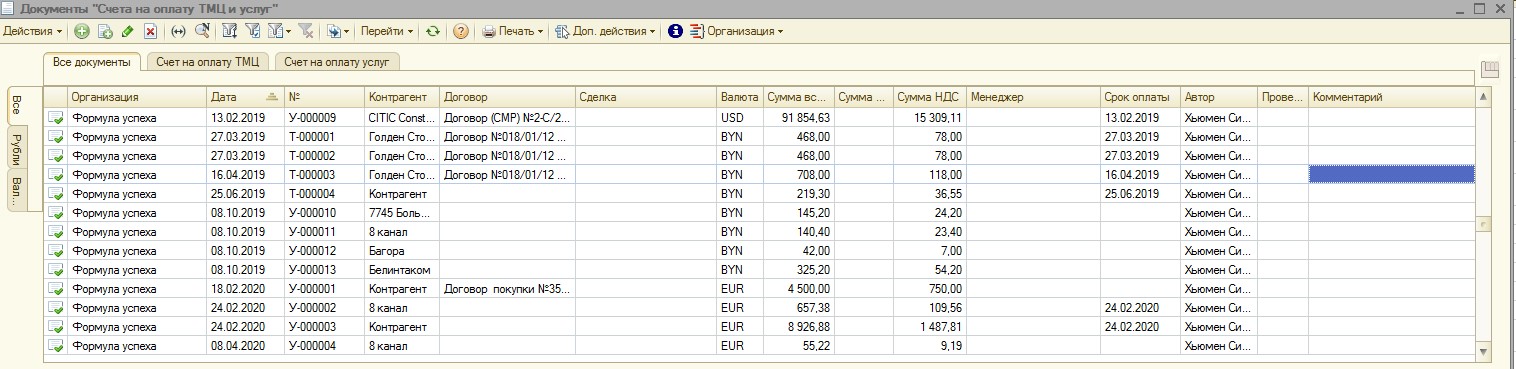1516x369 pixels.
Task: Select the CITIC Const... contractor cell
Action: pos(402,117)
